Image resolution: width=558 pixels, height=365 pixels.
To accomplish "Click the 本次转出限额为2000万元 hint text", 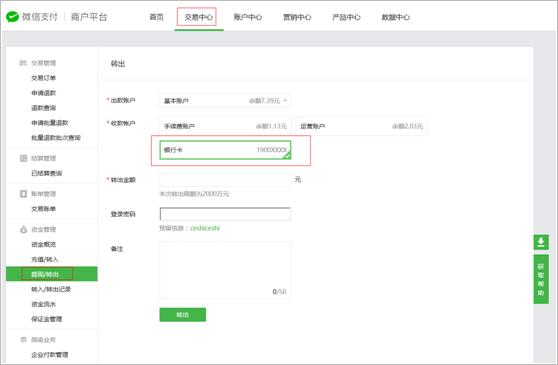I will click(194, 194).
